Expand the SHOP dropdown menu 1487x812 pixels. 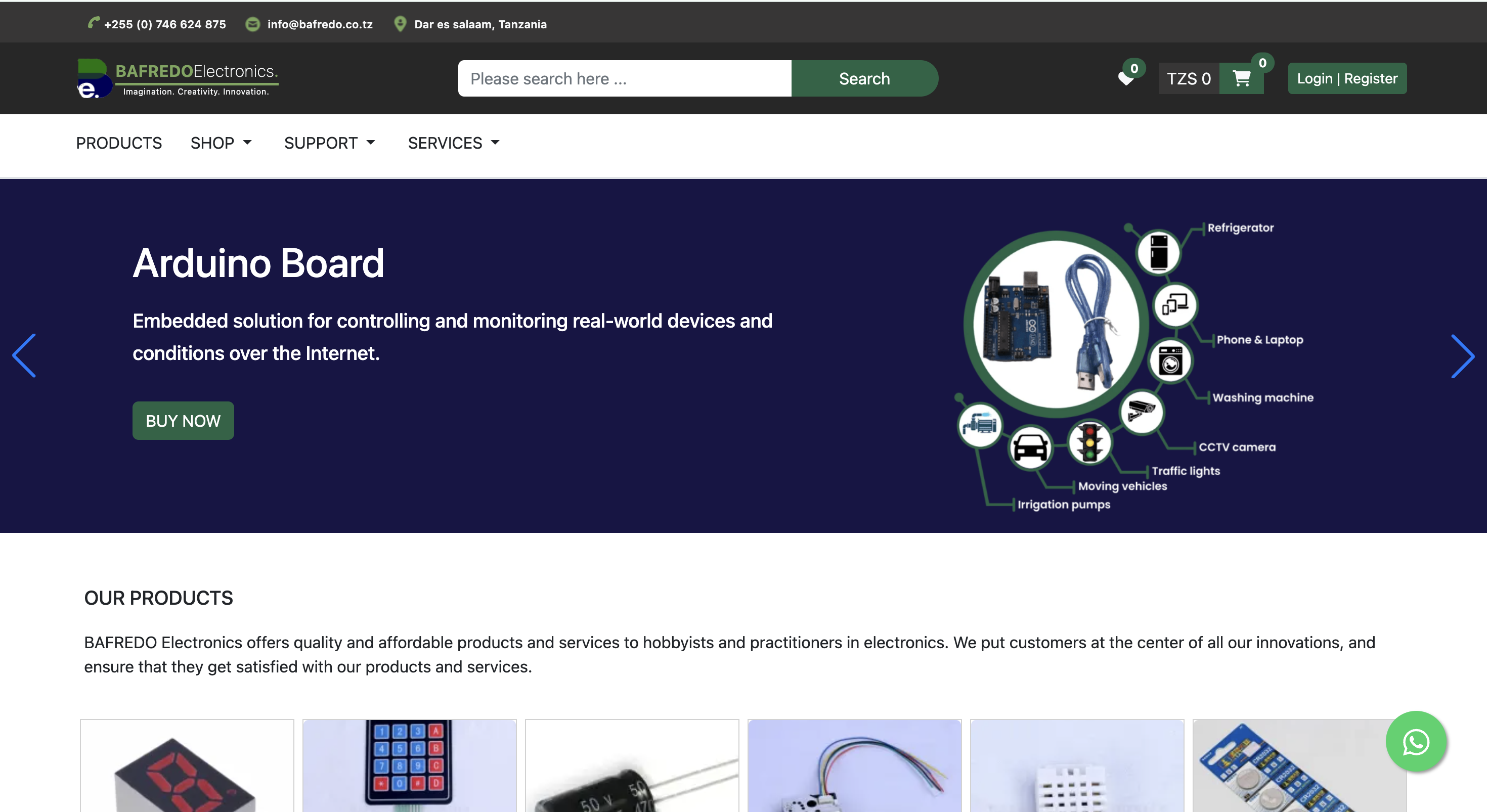[221, 143]
